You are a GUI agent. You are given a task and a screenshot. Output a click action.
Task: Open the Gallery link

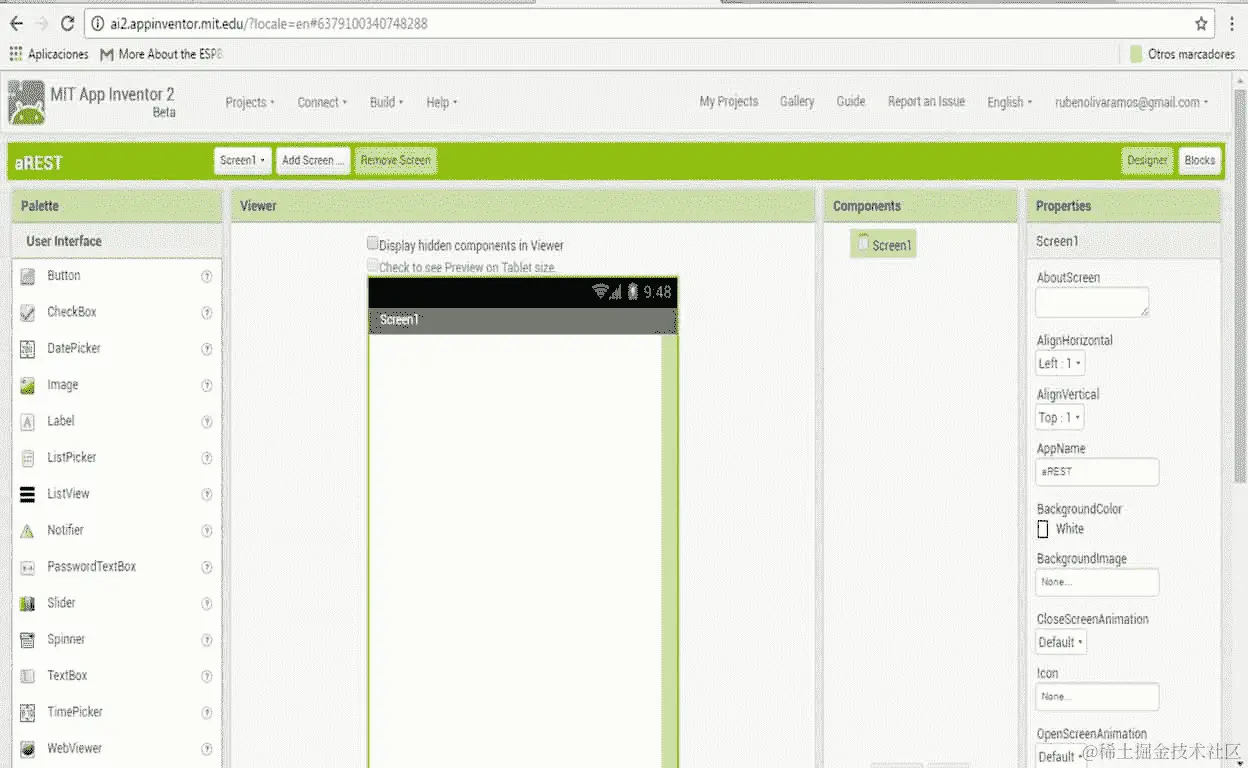pos(797,101)
